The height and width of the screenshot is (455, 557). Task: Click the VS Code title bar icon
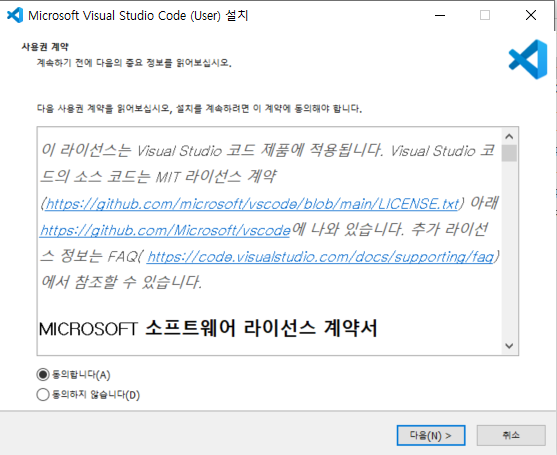15,15
